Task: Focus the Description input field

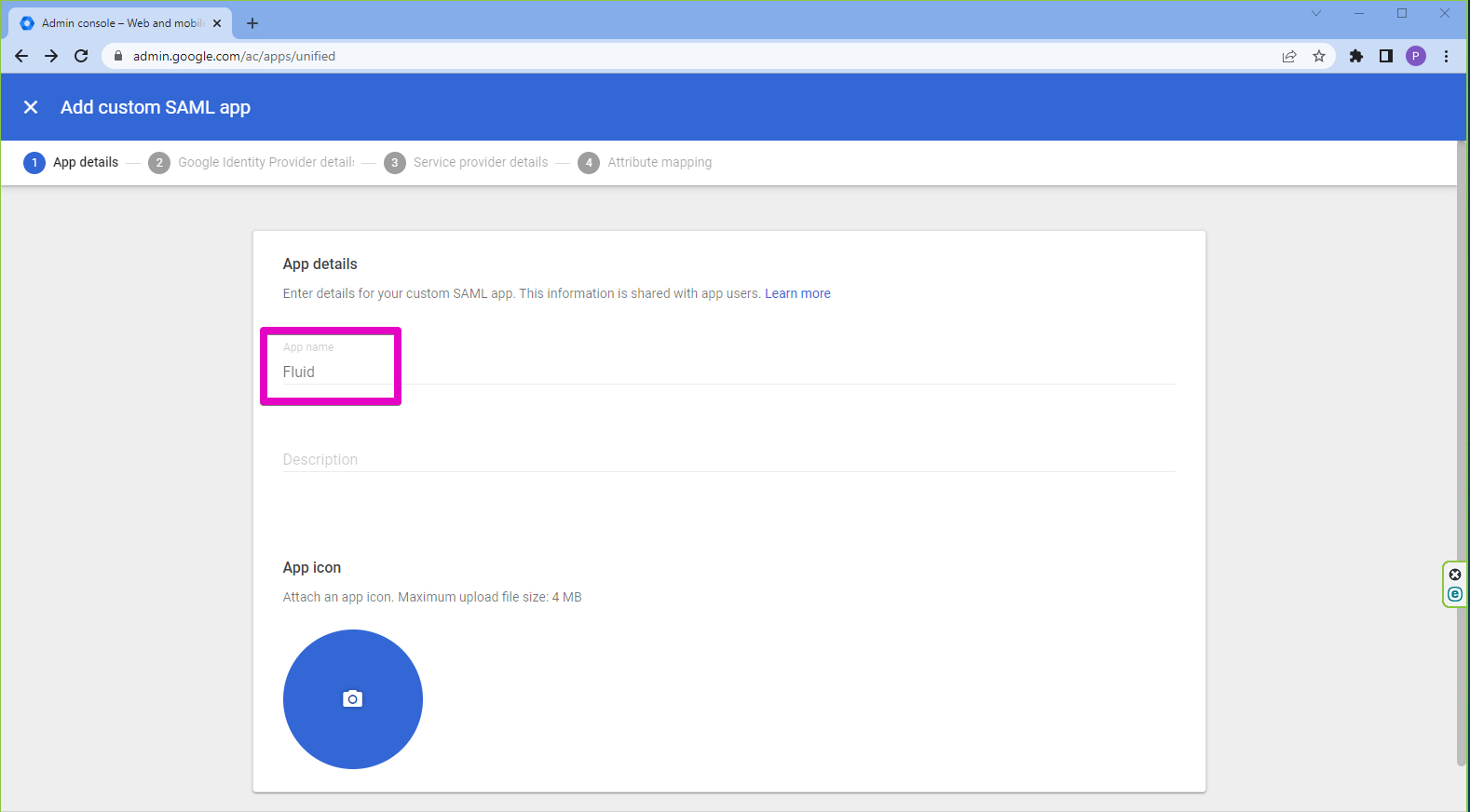Action: click(x=727, y=459)
